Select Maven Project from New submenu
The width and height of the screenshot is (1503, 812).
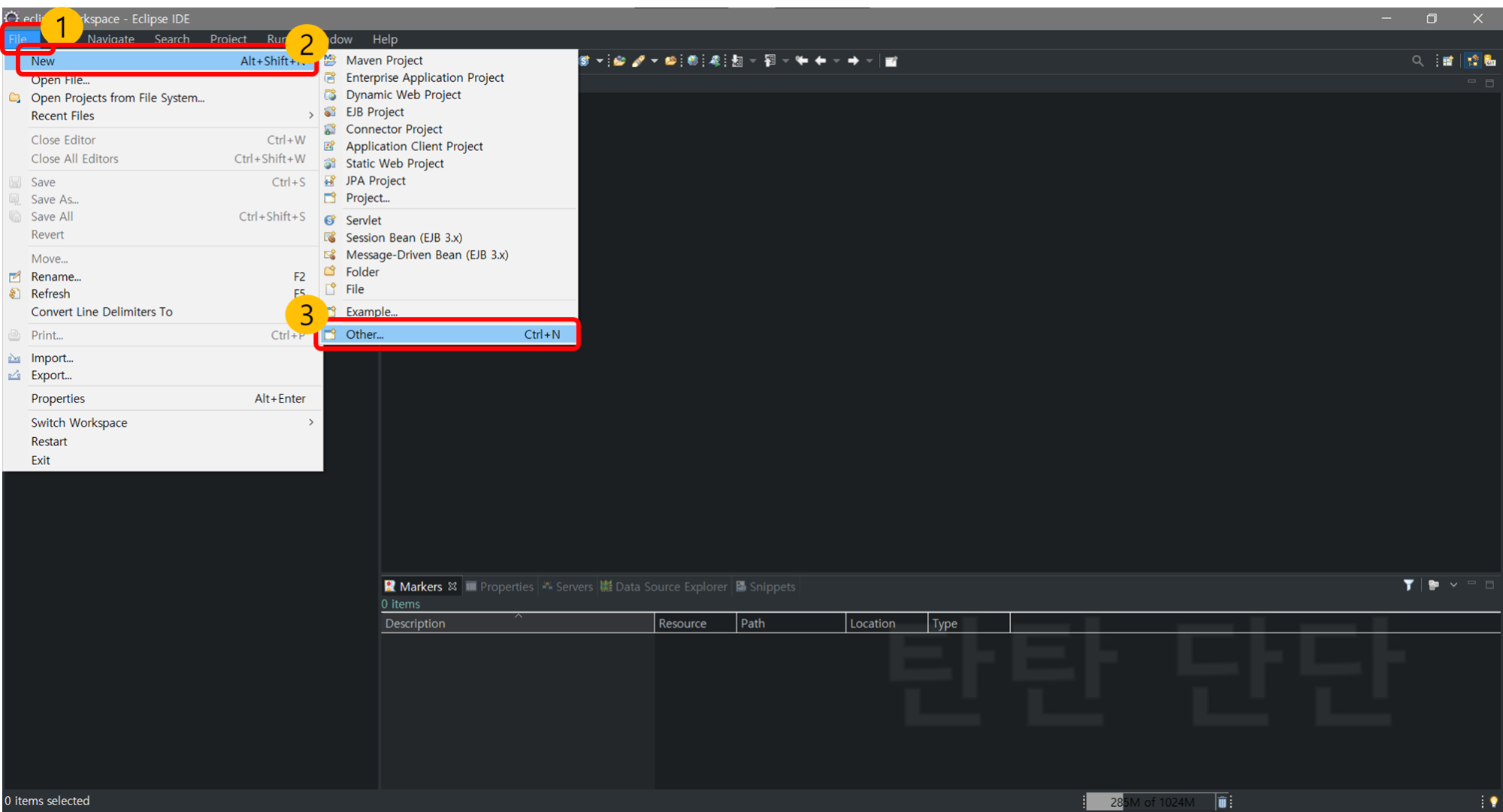pos(384,60)
